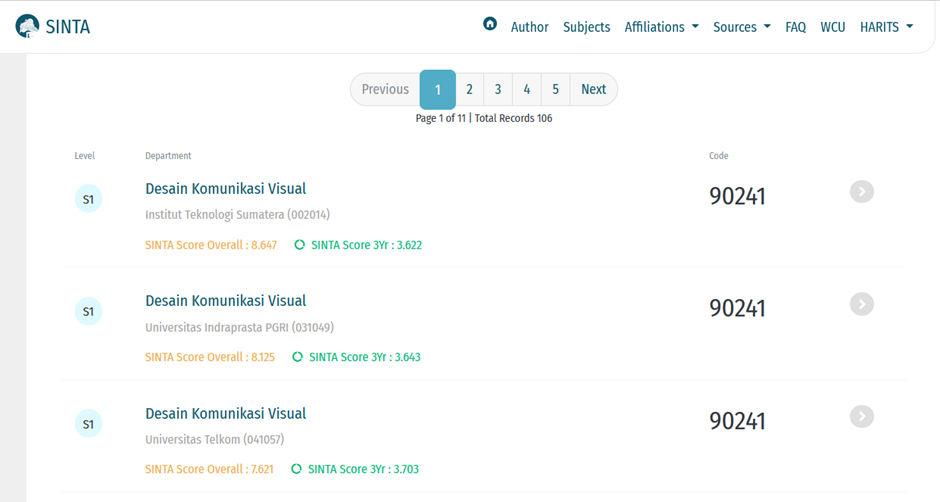Go to the home icon
This screenshot has height=502, width=940.
[x=490, y=24]
